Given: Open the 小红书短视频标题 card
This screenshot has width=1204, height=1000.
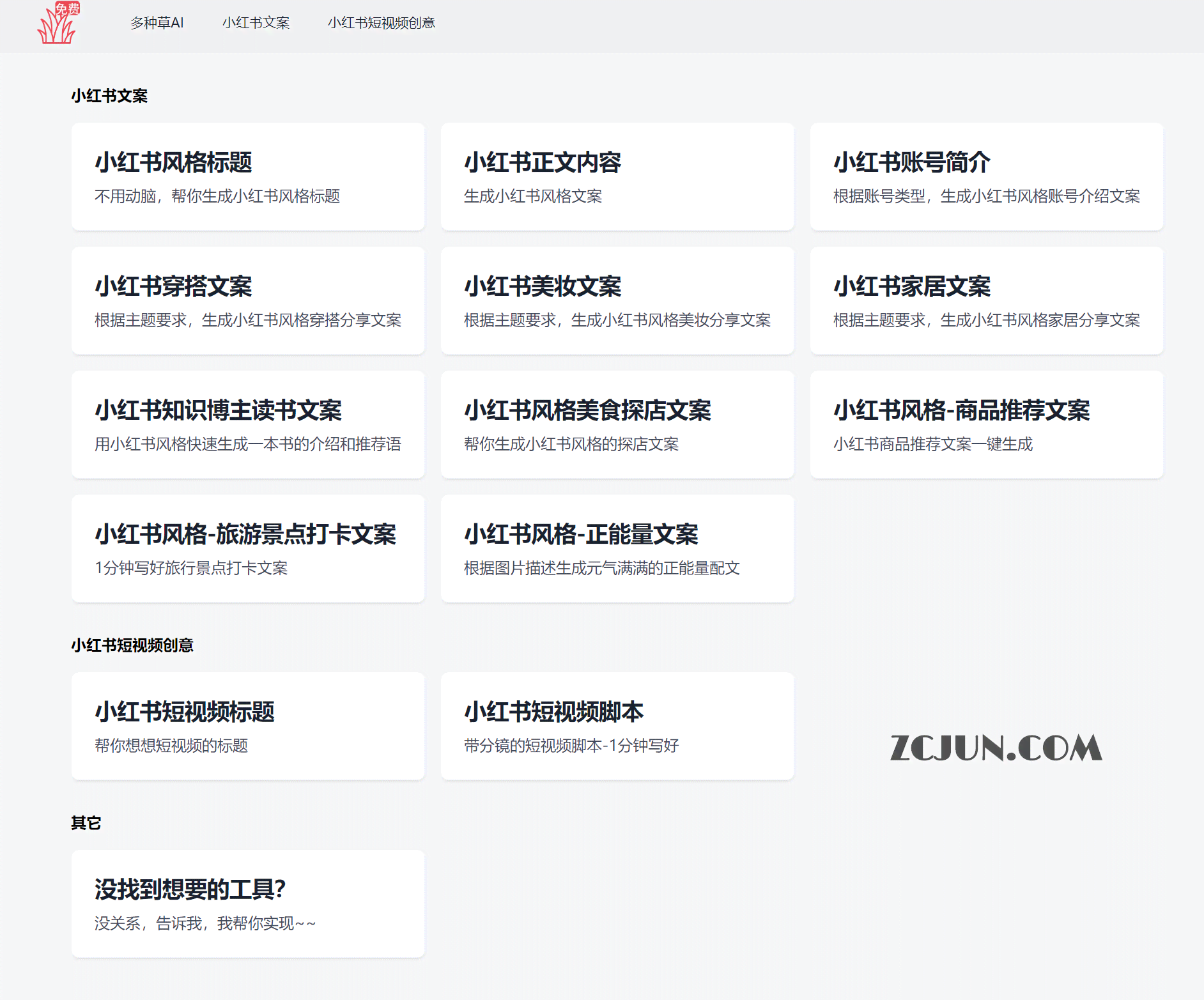Looking at the screenshot, I should click(x=248, y=726).
